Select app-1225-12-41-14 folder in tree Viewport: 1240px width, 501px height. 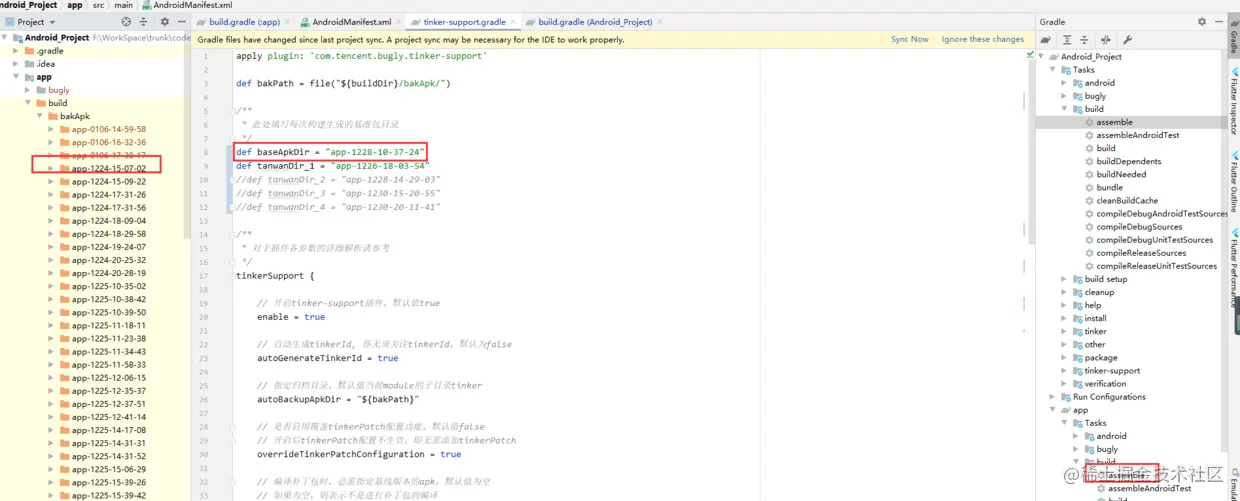pyautogui.click(x=108, y=416)
